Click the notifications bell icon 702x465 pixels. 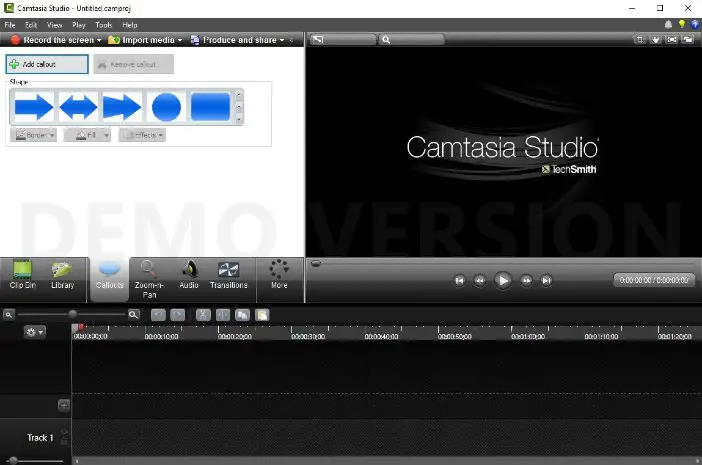[x=668, y=25]
